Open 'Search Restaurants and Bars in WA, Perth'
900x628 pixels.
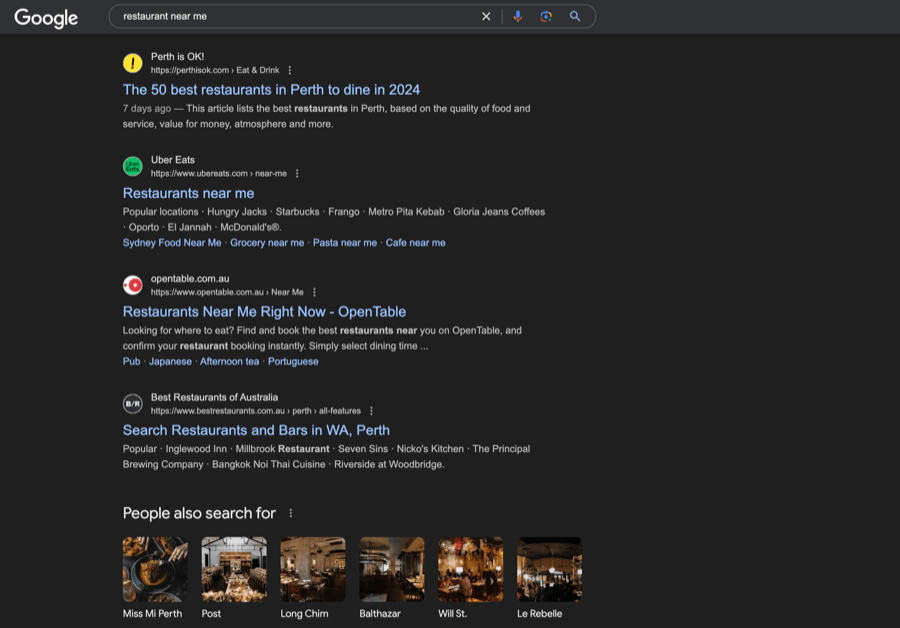click(x=256, y=431)
